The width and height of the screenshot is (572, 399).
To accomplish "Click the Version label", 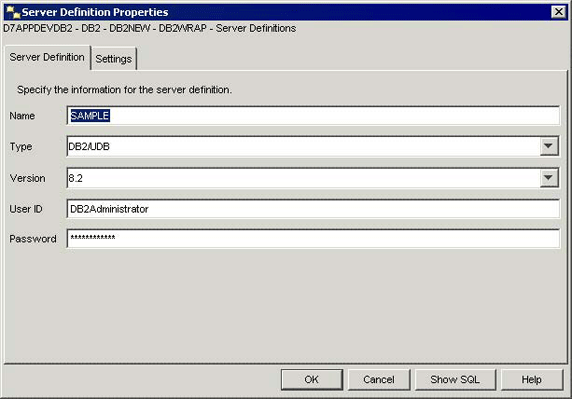I will pyautogui.click(x=28, y=178).
